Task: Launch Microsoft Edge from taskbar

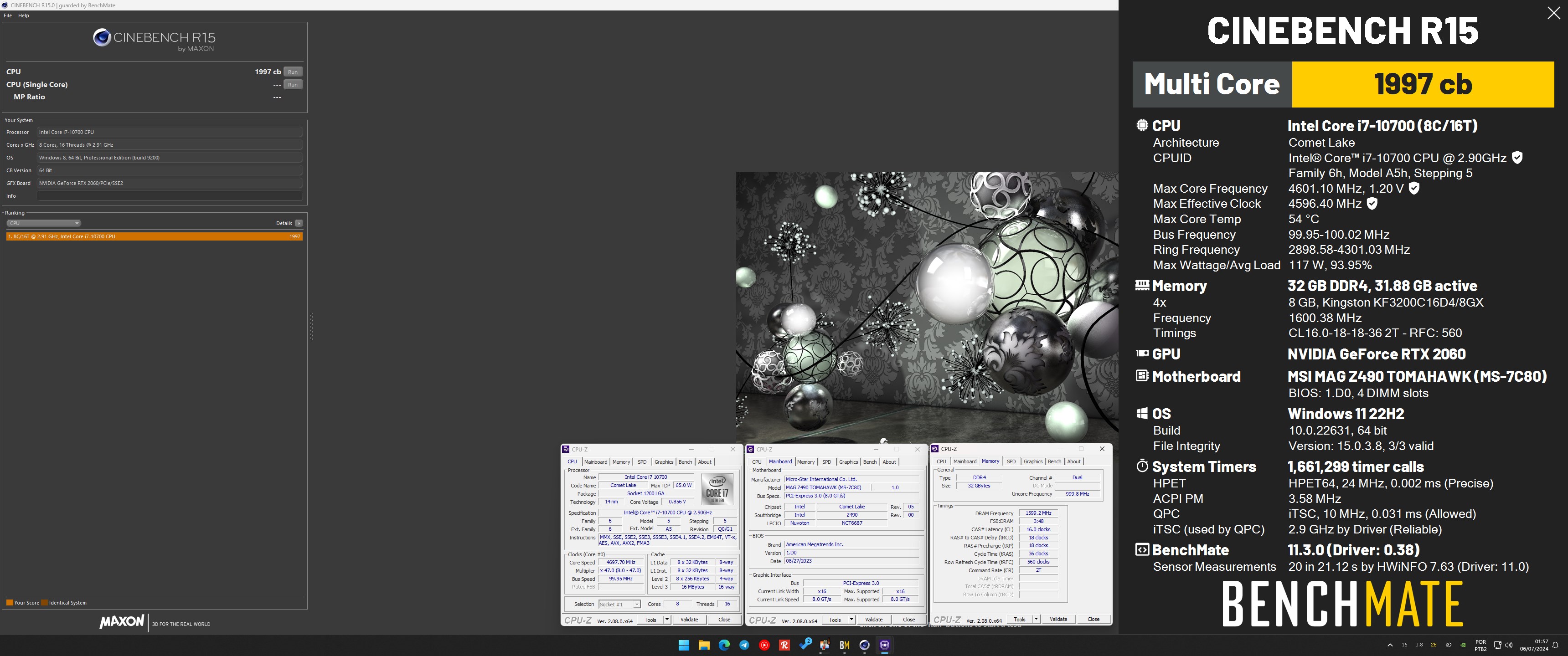Action: tap(724, 645)
